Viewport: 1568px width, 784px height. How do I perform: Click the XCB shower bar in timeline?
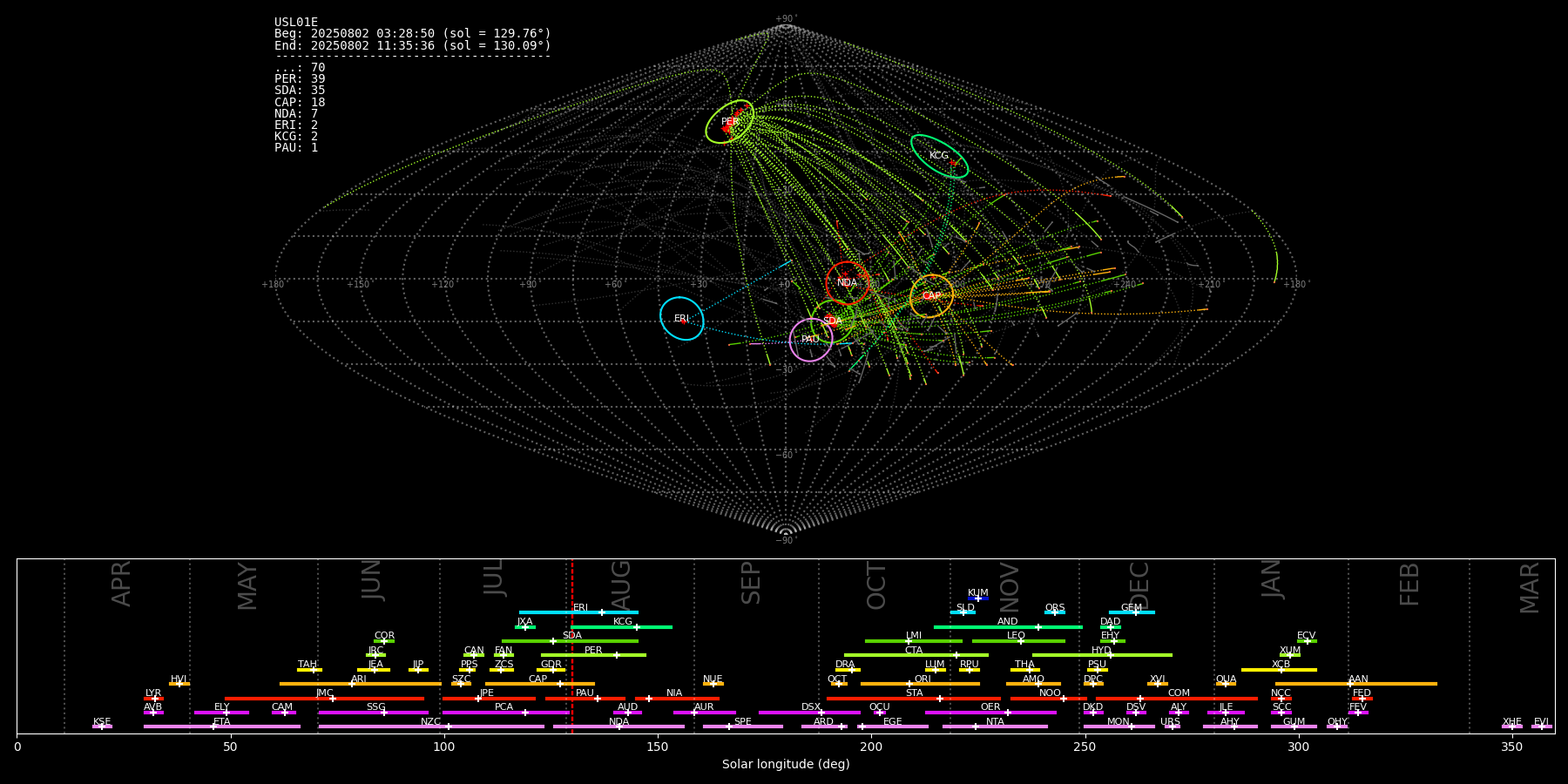click(x=1279, y=670)
